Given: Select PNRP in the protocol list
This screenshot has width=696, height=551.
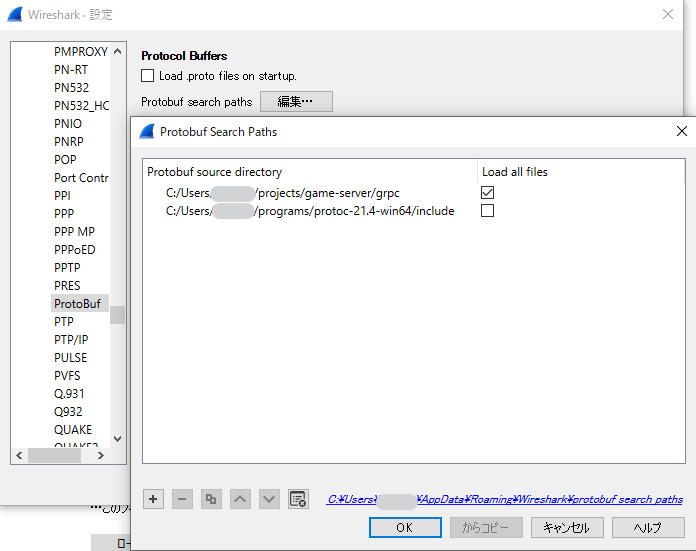Looking at the screenshot, I should coord(69,142).
